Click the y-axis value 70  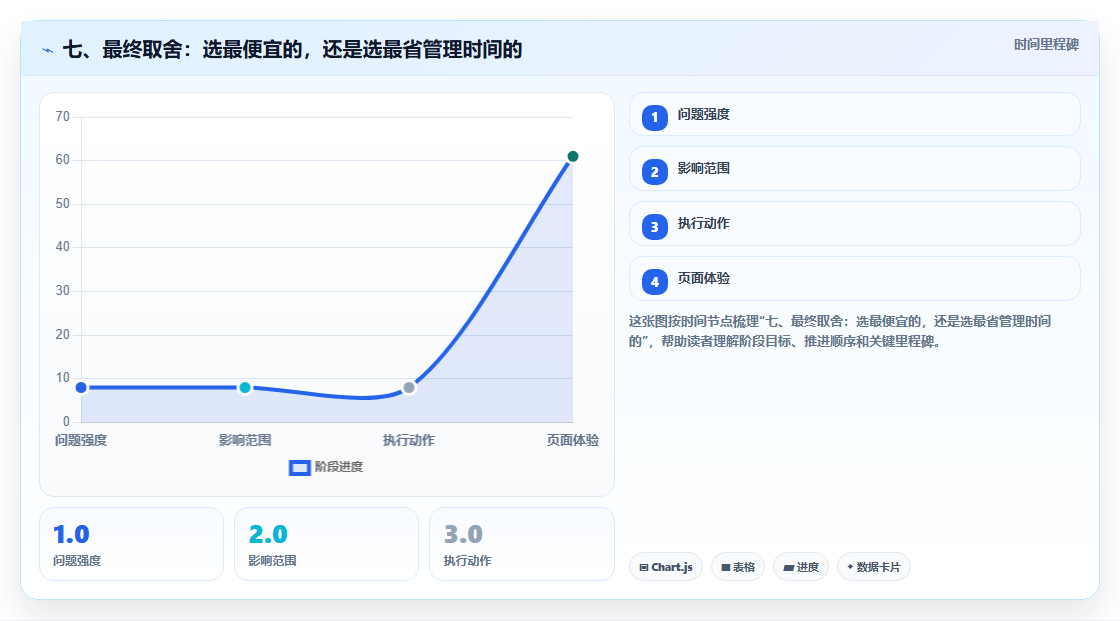[x=63, y=116]
